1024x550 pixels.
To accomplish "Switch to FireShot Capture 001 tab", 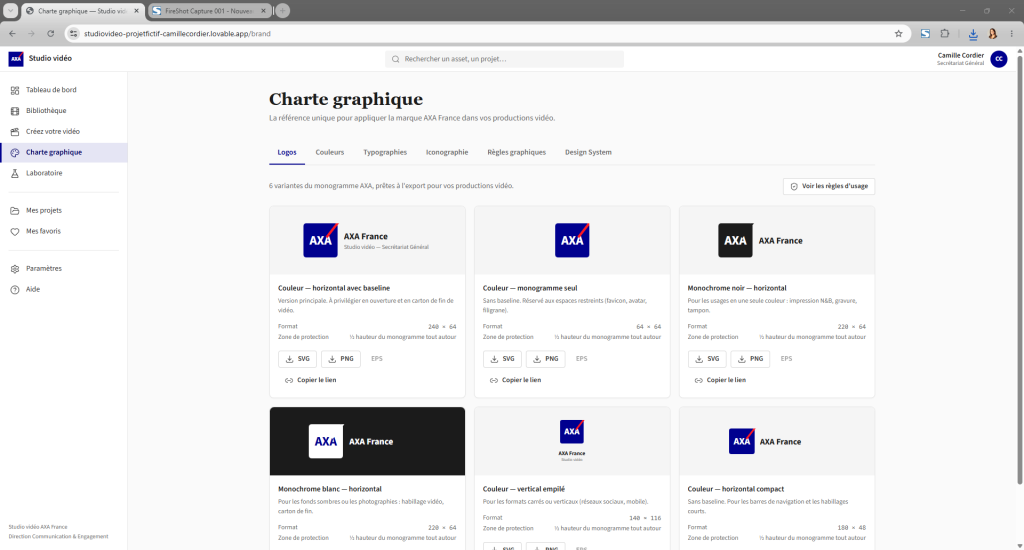I will pyautogui.click(x=210, y=10).
